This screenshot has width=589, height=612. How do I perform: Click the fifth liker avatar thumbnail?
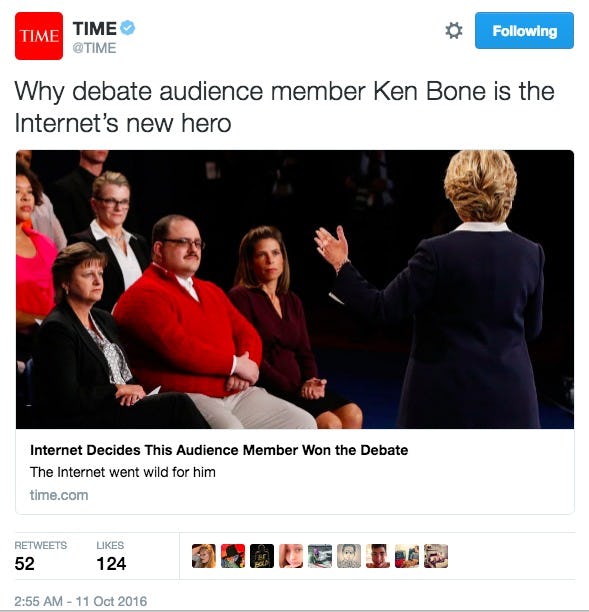click(x=320, y=556)
